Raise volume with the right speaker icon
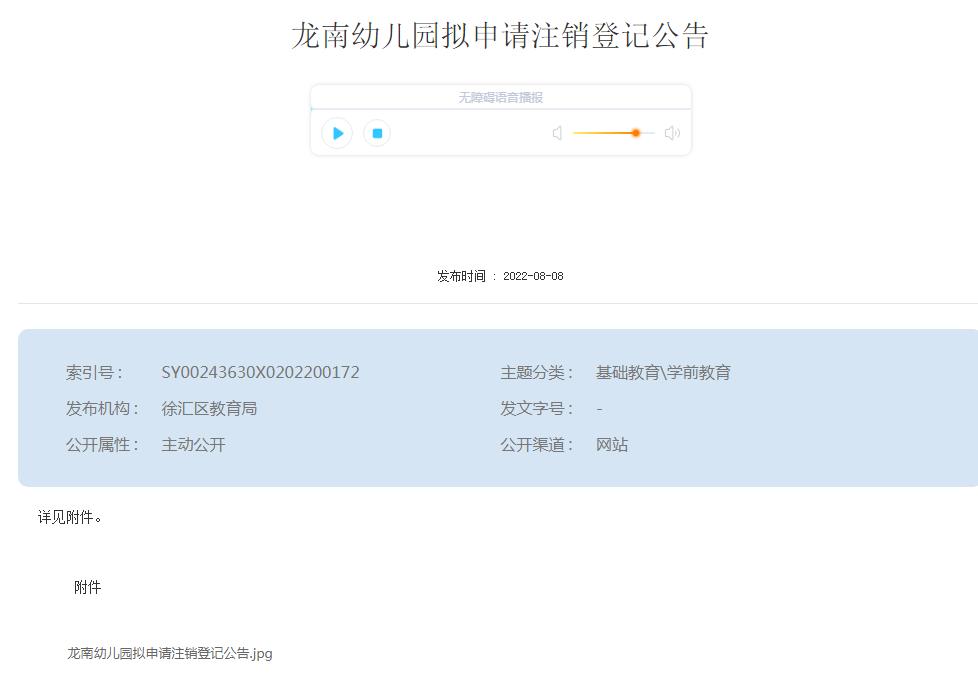 pyautogui.click(x=671, y=132)
